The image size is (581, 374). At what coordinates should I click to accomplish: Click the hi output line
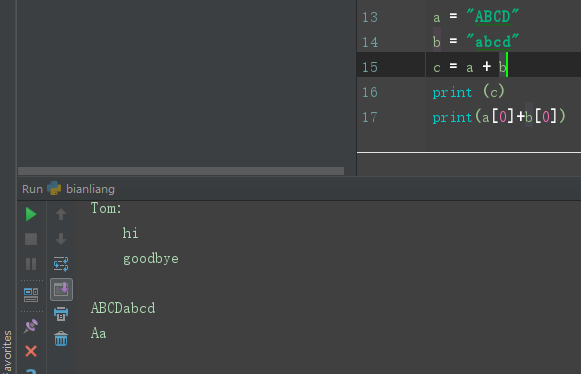[x=130, y=233]
